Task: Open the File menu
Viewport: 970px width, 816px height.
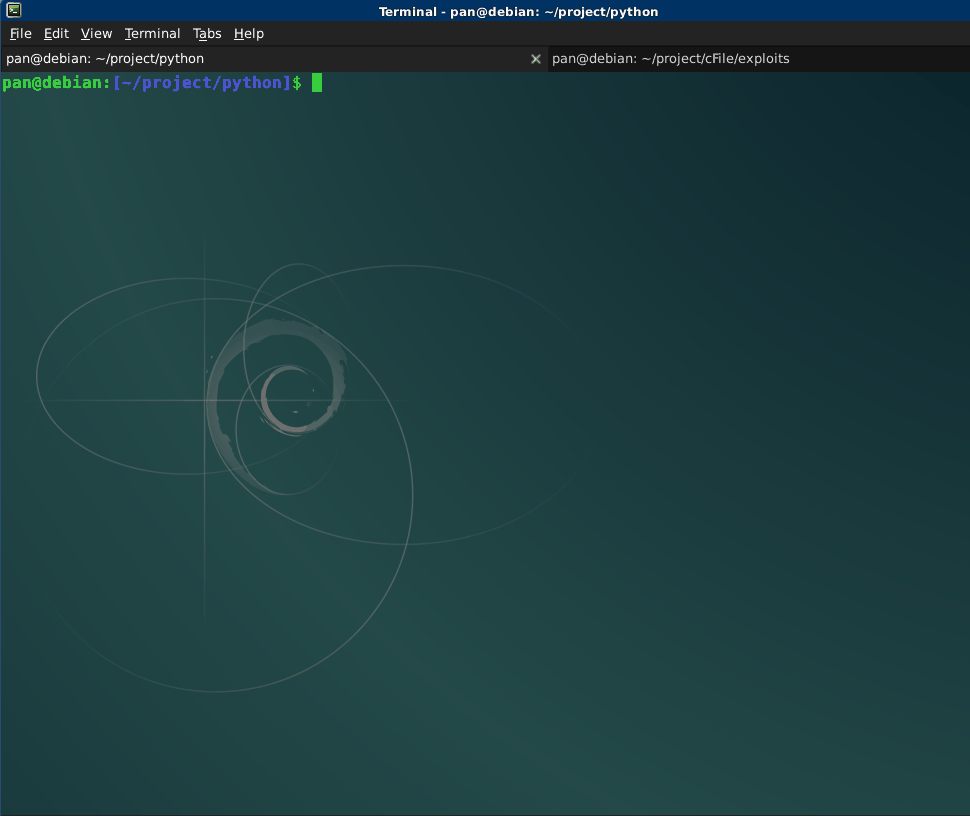Action: tap(20, 33)
